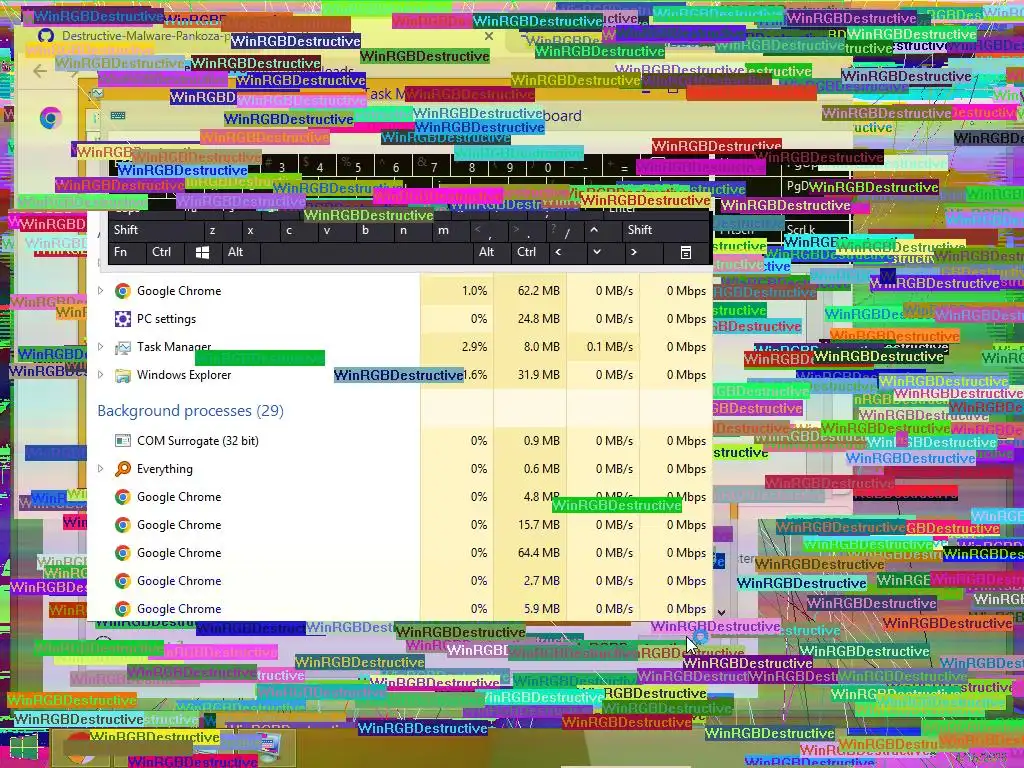Expand the Windows Explorer process row
This screenshot has height=768, width=1024.
(101, 375)
